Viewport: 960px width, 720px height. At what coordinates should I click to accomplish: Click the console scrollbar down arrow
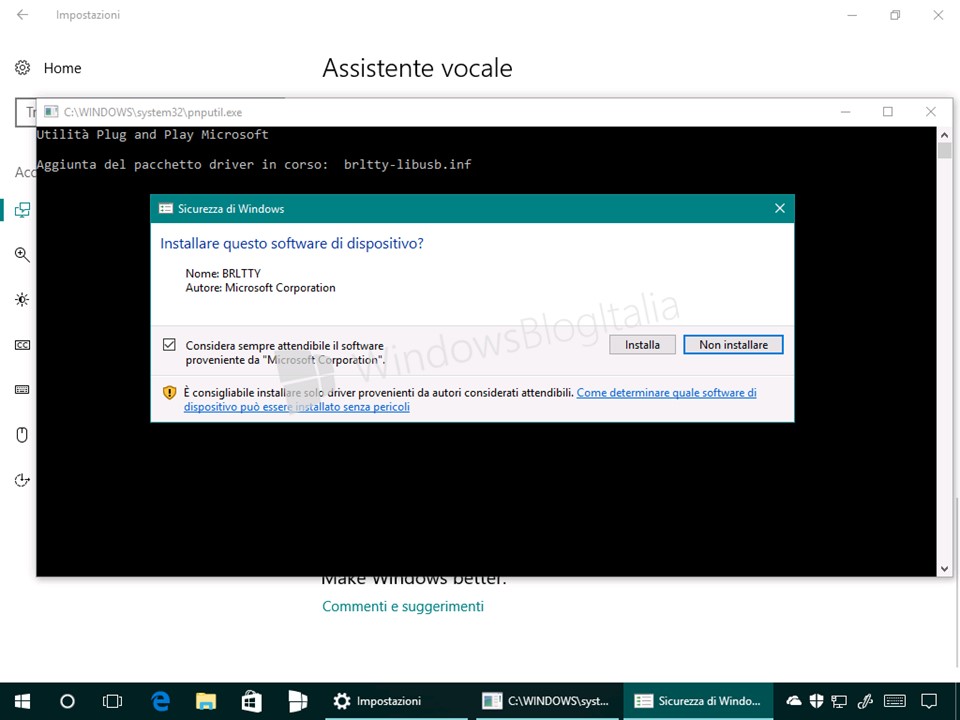tap(944, 569)
